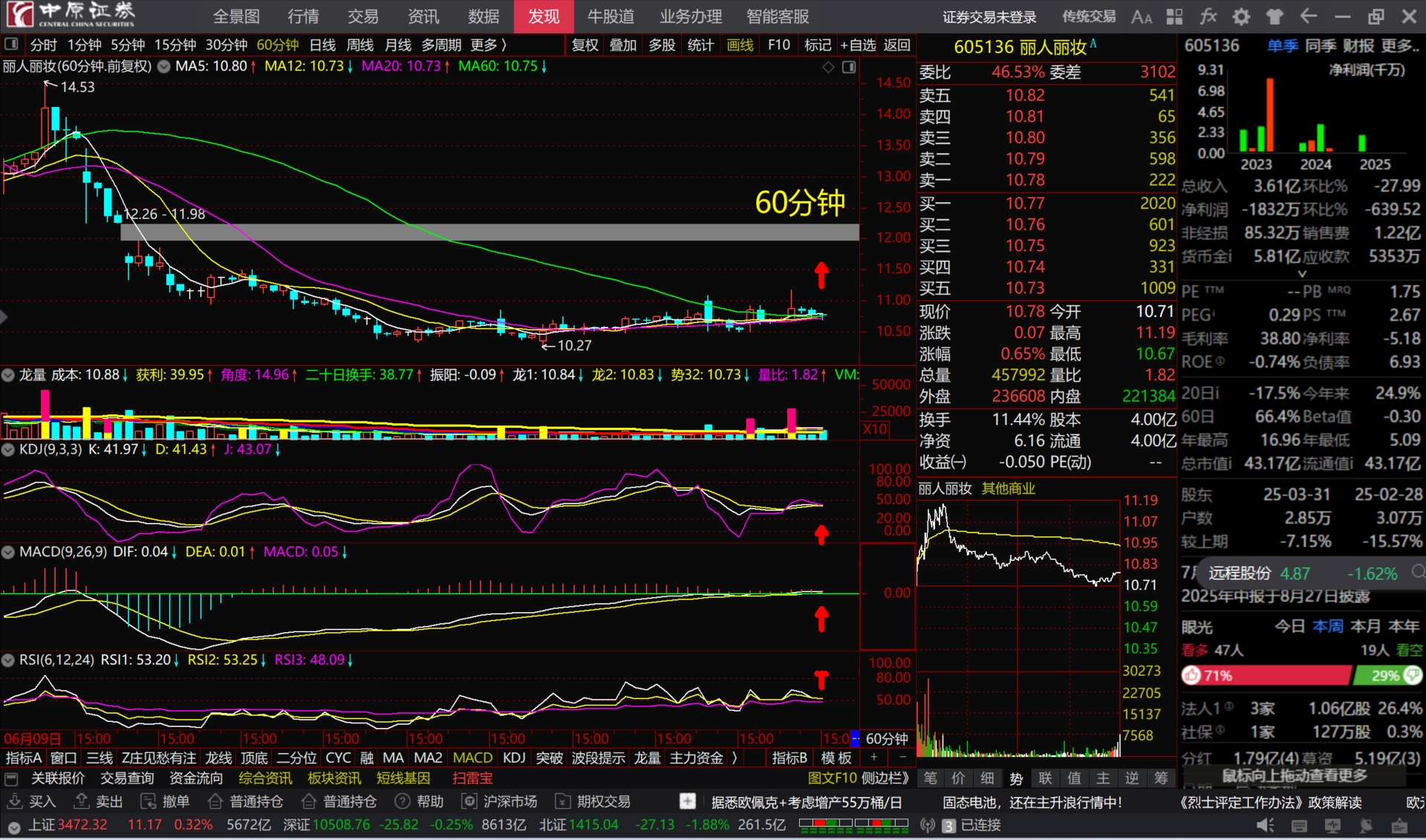The height and width of the screenshot is (840, 1426).
Task: Select the 同季 report mode
Action: pyautogui.click(x=1321, y=46)
